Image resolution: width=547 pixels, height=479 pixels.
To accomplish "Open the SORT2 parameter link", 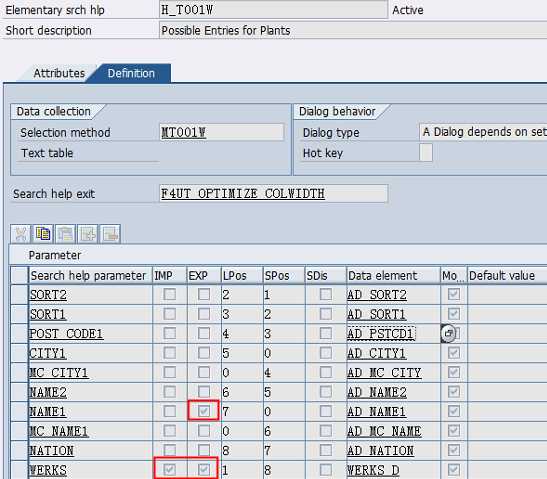I will point(48,295).
